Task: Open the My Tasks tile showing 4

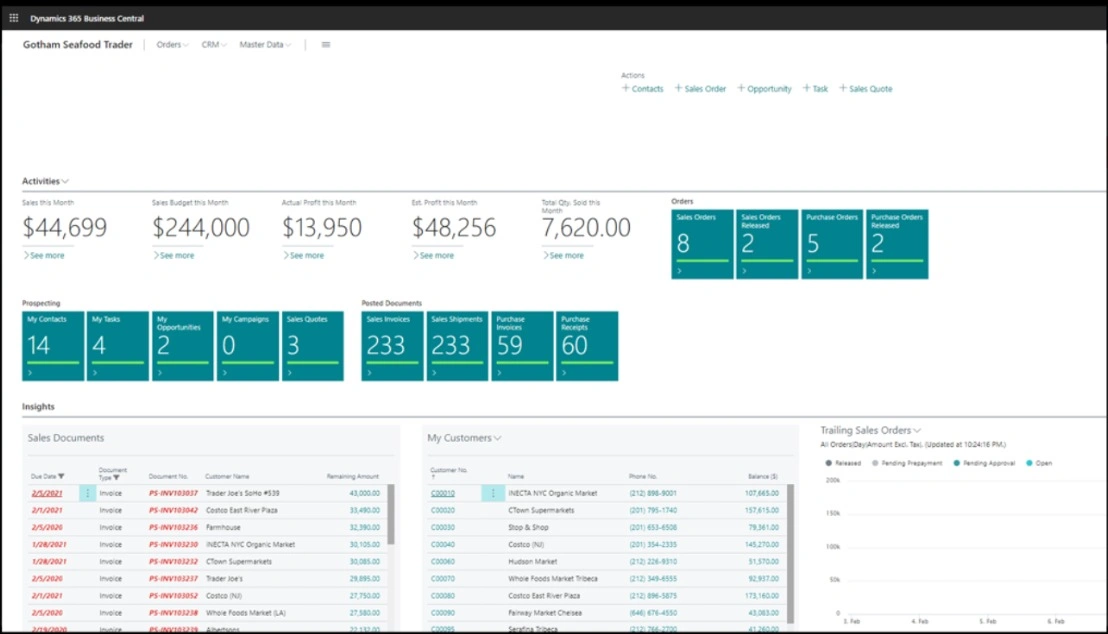Action: point(118,346)
